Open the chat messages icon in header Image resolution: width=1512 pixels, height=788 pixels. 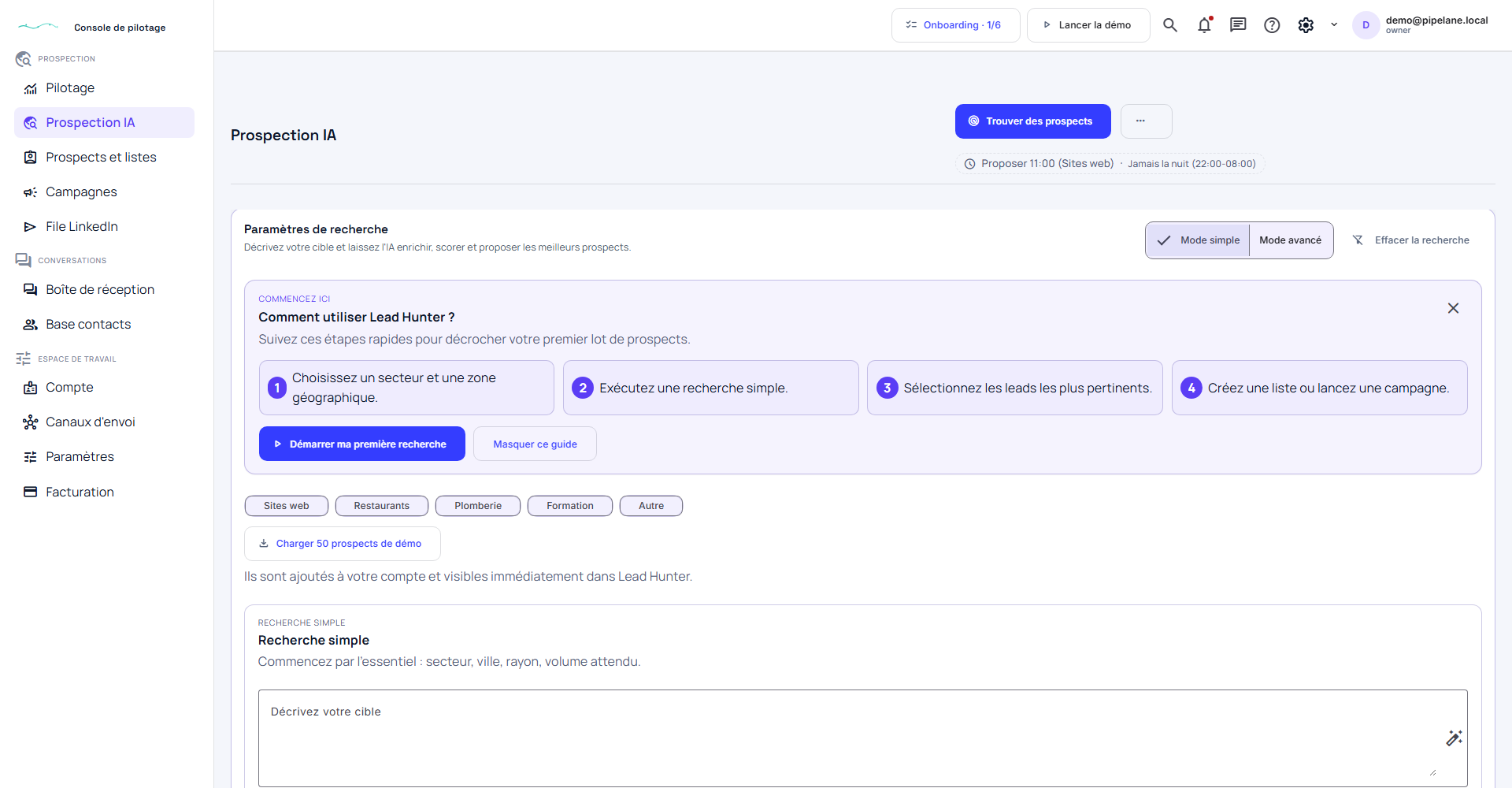tap(1238, 25)
